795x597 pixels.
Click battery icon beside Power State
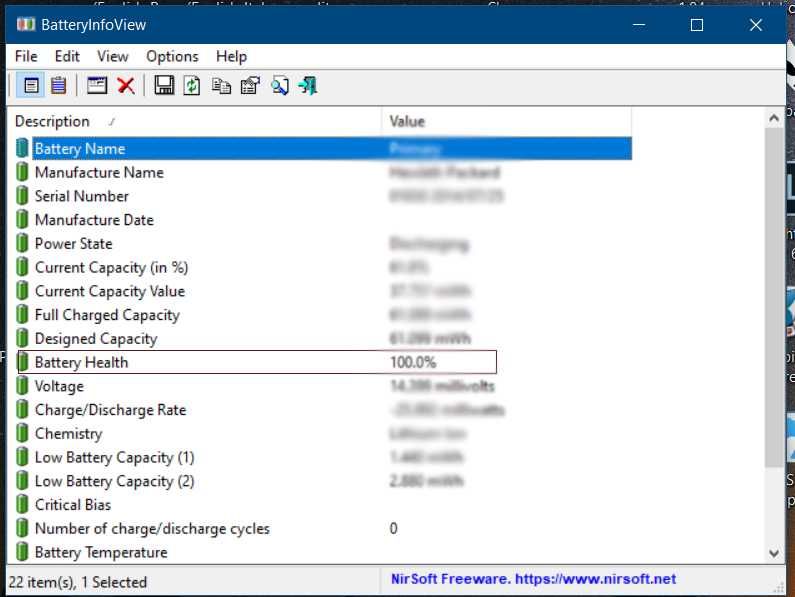(22, 243)
